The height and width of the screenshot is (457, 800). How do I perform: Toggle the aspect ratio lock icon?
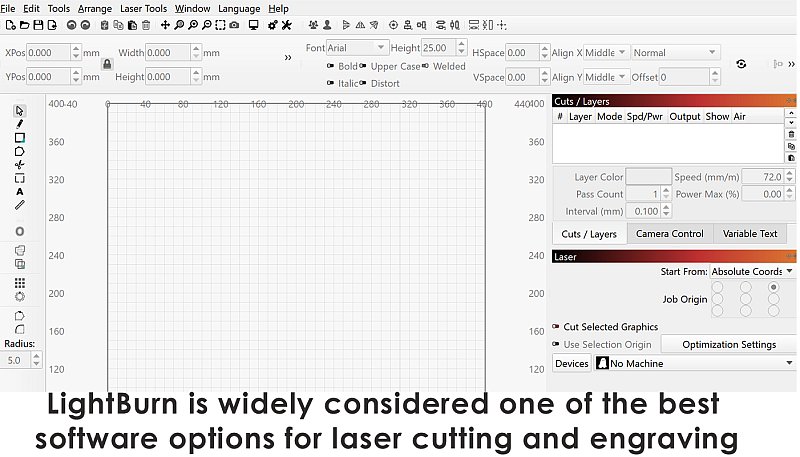pos(107,64)
